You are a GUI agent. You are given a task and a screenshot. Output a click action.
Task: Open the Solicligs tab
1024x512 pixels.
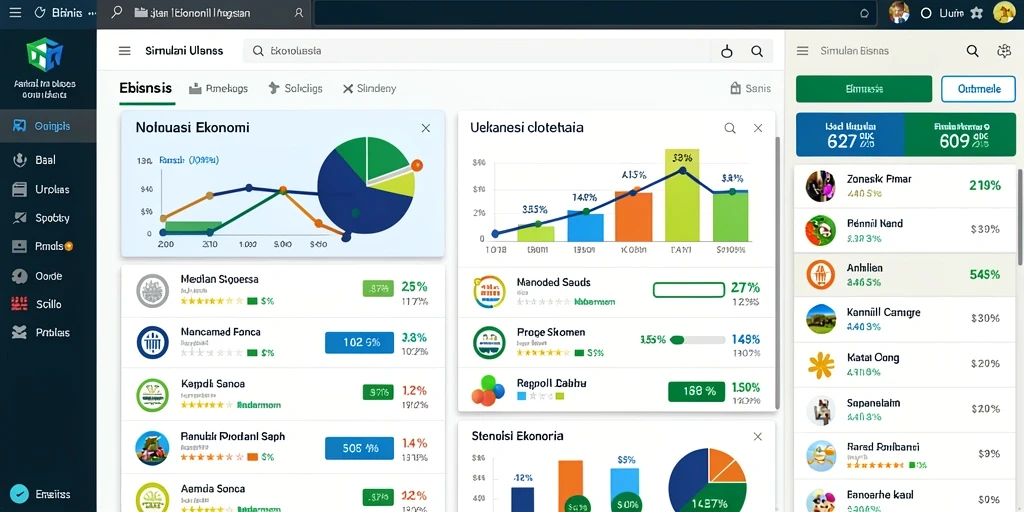295,89
